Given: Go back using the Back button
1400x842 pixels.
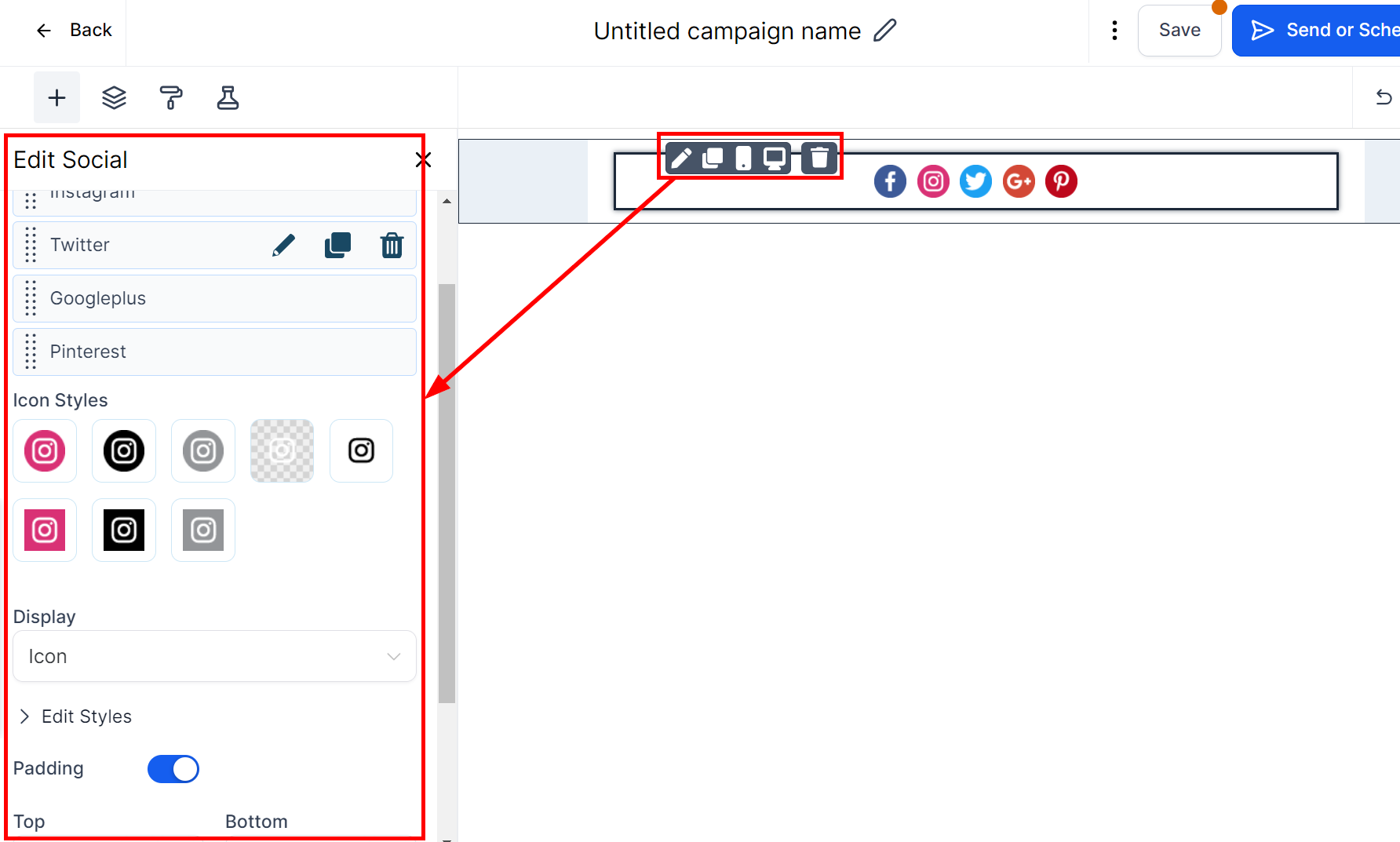Looking at the screenshot, I should [75, 31].
